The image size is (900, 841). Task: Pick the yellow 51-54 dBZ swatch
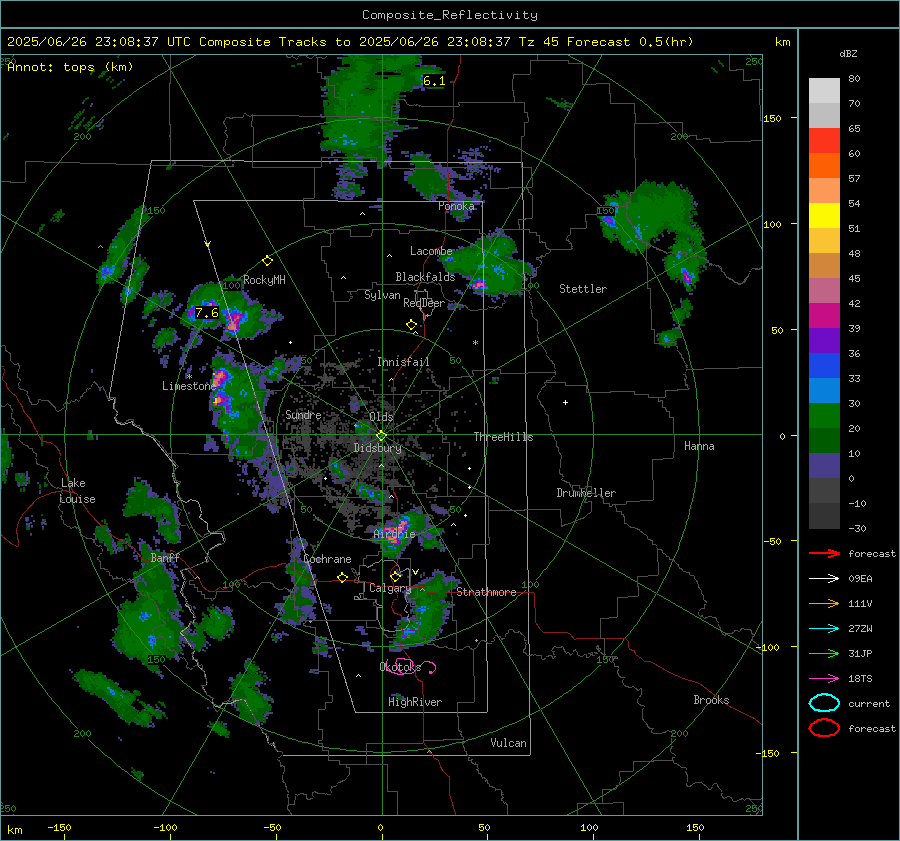pyautogui.click(x=824, y=216)
